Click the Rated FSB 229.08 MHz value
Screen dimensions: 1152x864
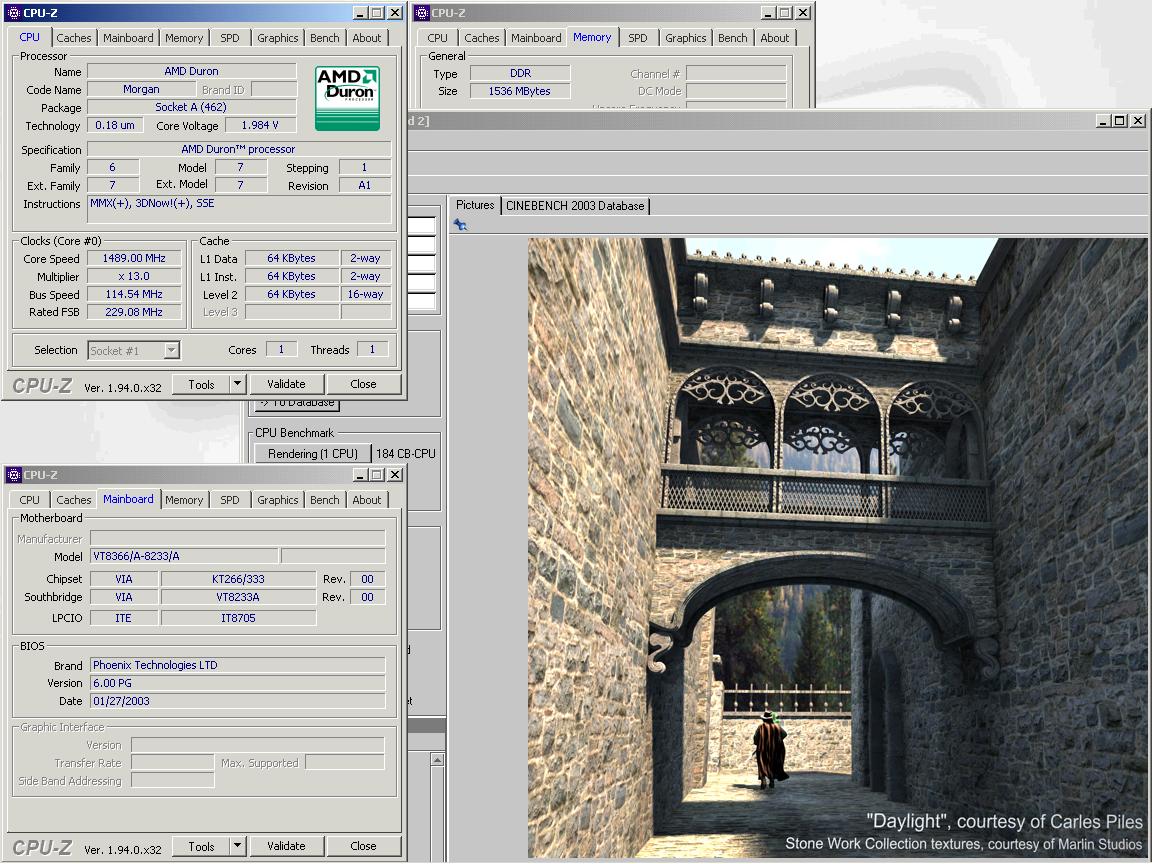pyautogui.click(x=134, y=312)
